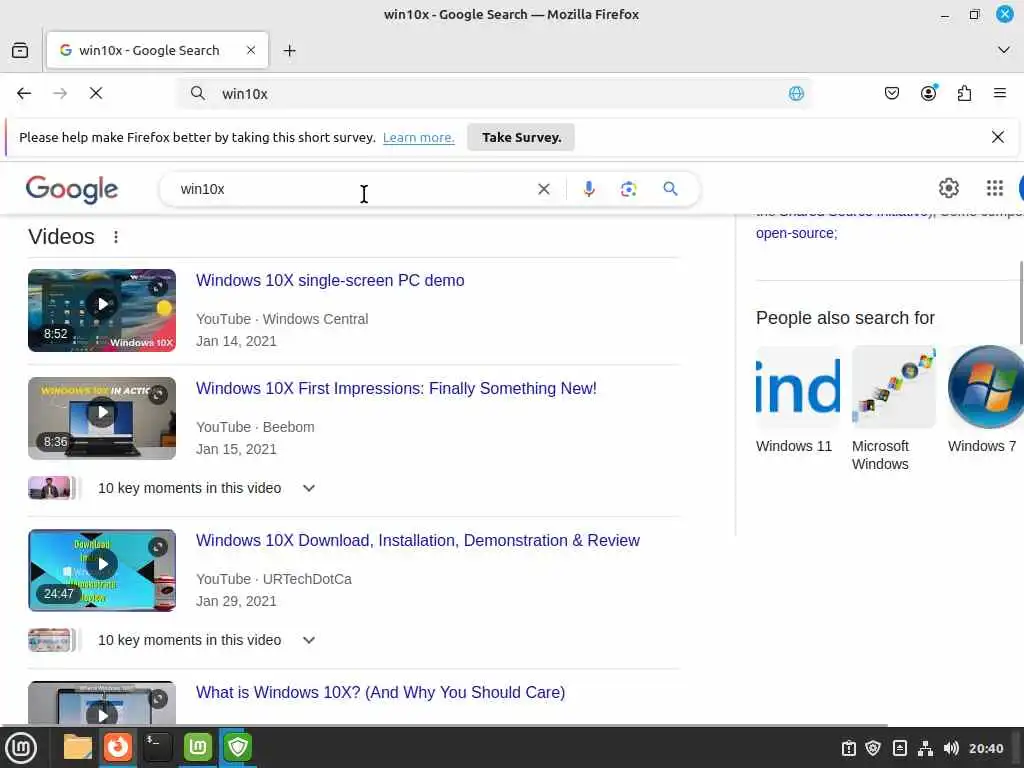Click the clock showing 20:40
1024x768 pixels.
pyautogui.click(x=986, y=748)
